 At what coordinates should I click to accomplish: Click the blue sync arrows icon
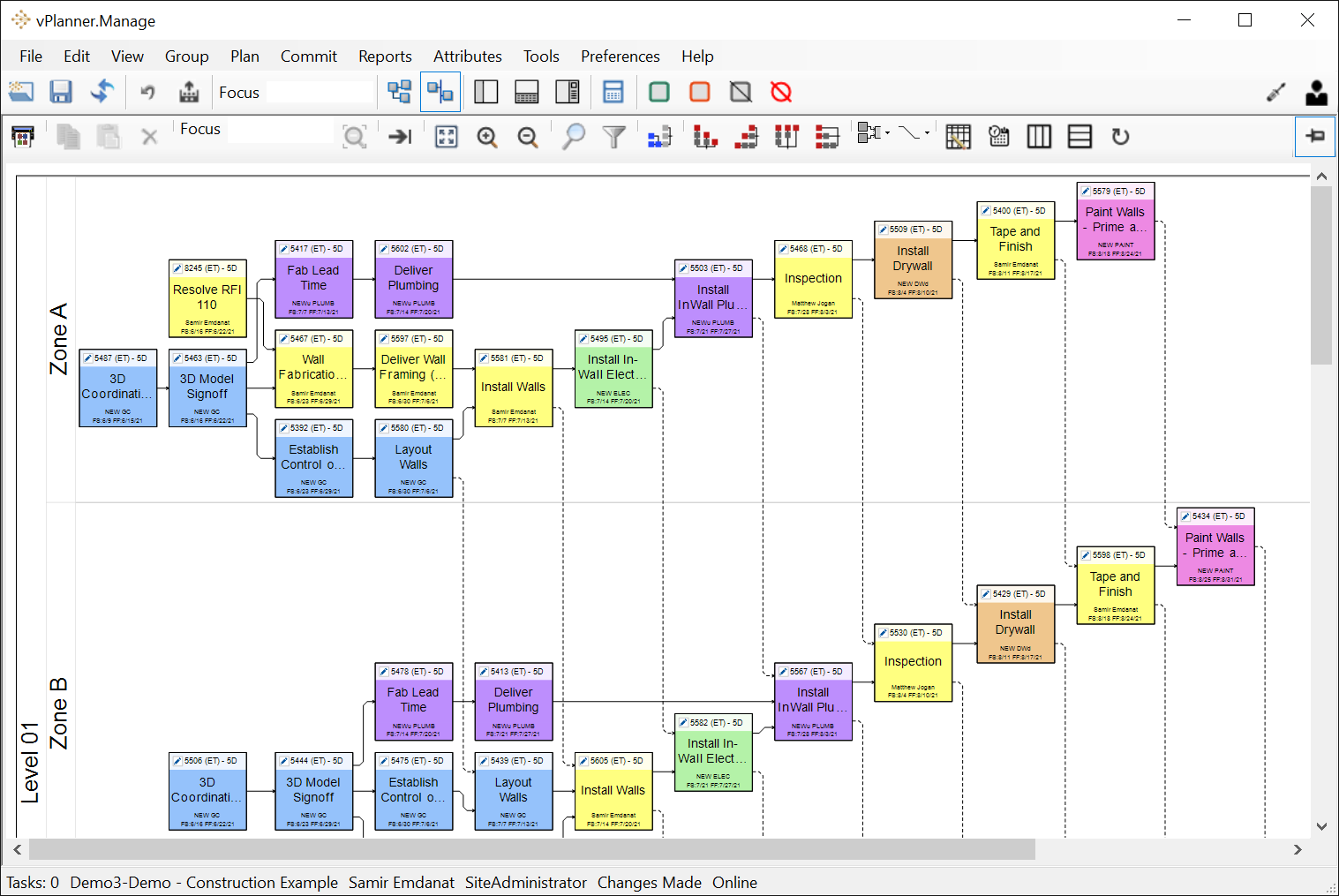(x=102, y=92)
